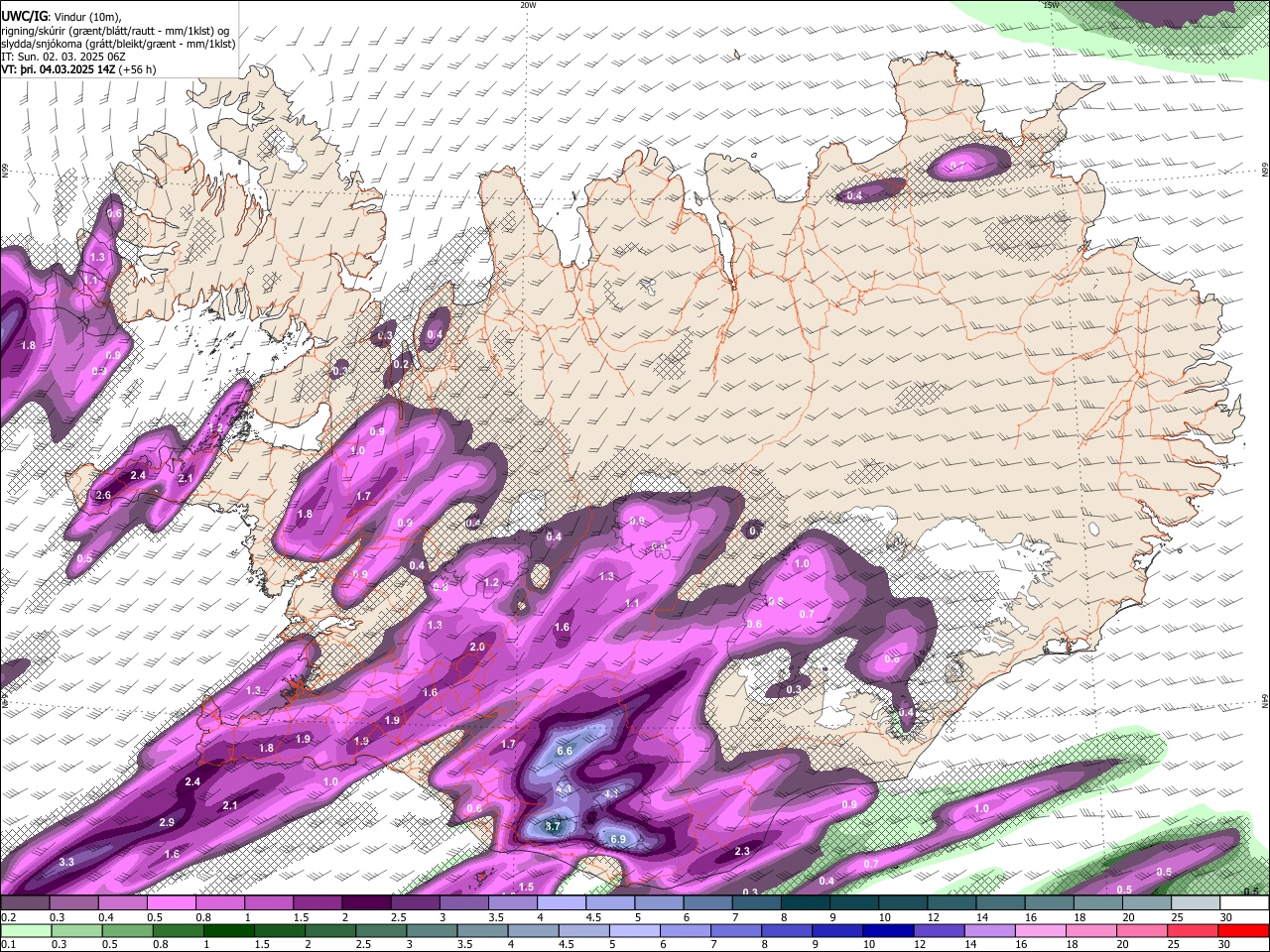Click the darkest purple swatch starting at 2 in top legend
Screen dimensions: 1270x952
[366, 903]
